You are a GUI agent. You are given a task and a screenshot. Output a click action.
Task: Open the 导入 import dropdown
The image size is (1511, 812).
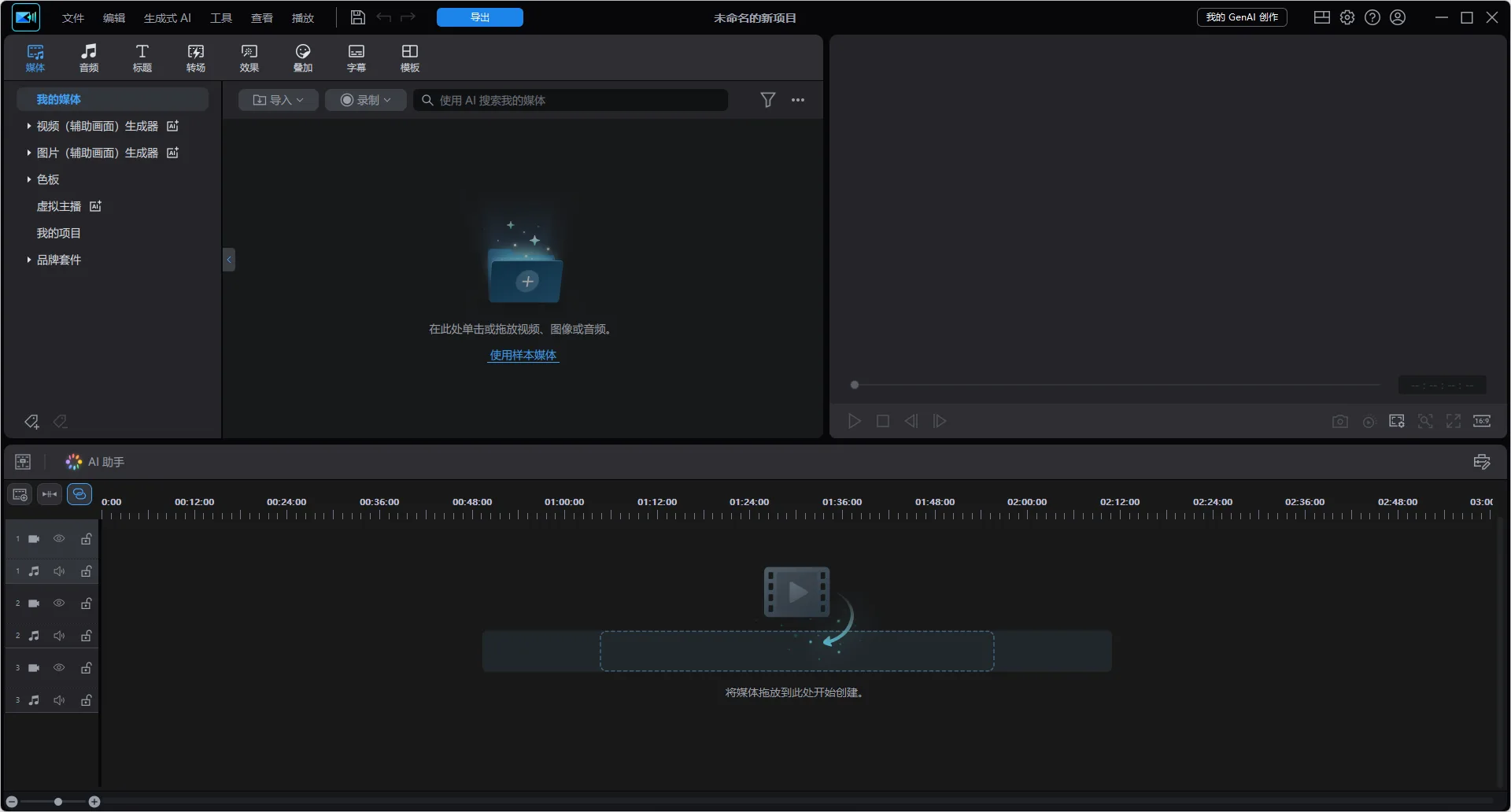[279, 100]
